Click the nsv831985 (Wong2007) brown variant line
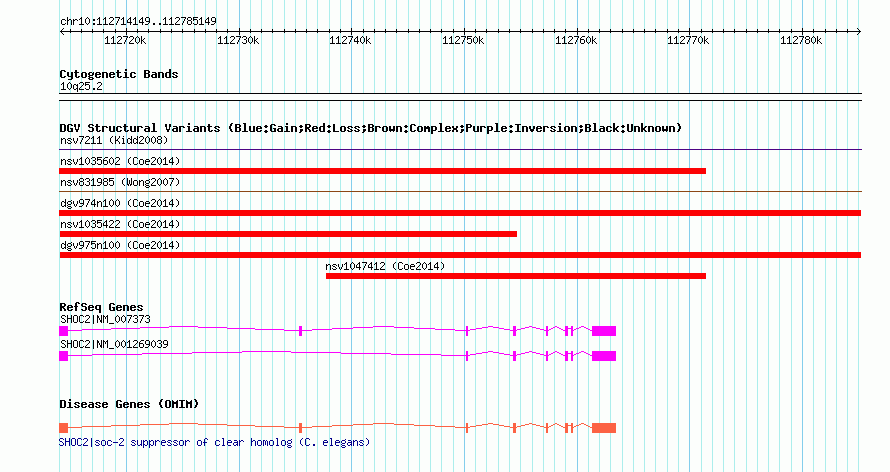This screenshot has height=472, width=890. click(x=460, y=192)
